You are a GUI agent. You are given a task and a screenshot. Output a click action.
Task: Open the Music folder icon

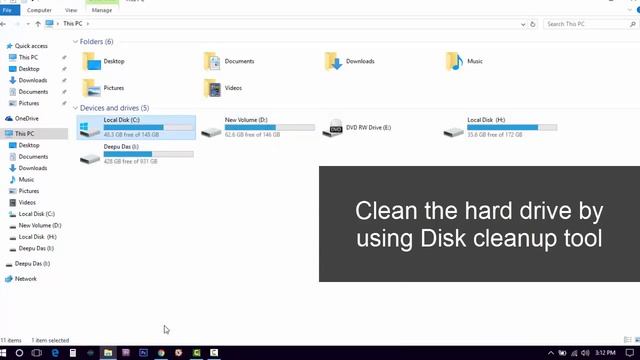tap(455, 62)
